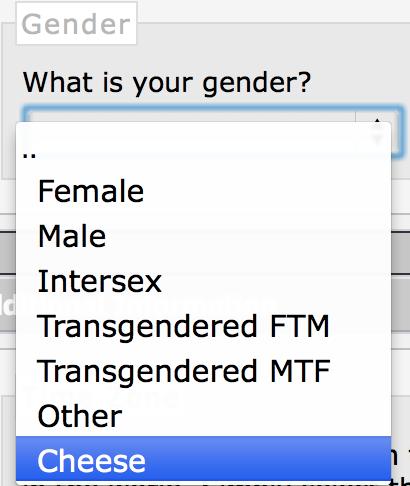Select Transgendered MTF
Screen dimensions: 410x486
(203, 370)
